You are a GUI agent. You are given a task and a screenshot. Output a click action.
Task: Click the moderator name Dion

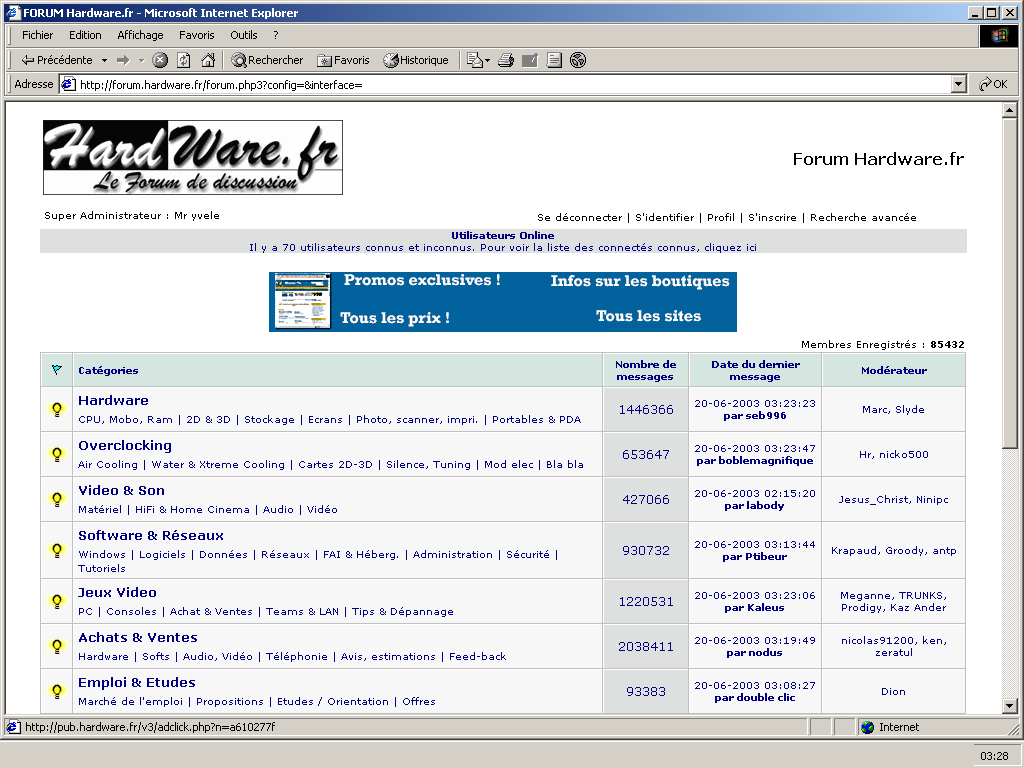893,692
